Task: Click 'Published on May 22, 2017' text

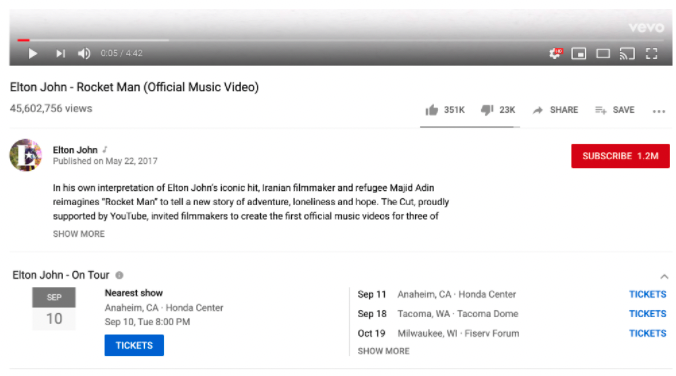Action: (105, 161)
